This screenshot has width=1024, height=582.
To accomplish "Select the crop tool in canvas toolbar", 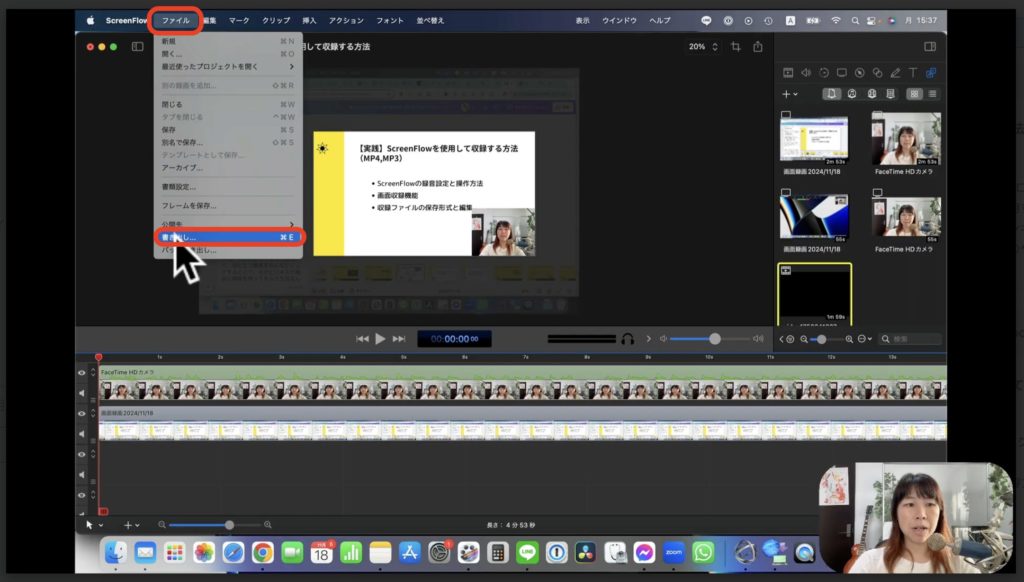I will [736, 47].
